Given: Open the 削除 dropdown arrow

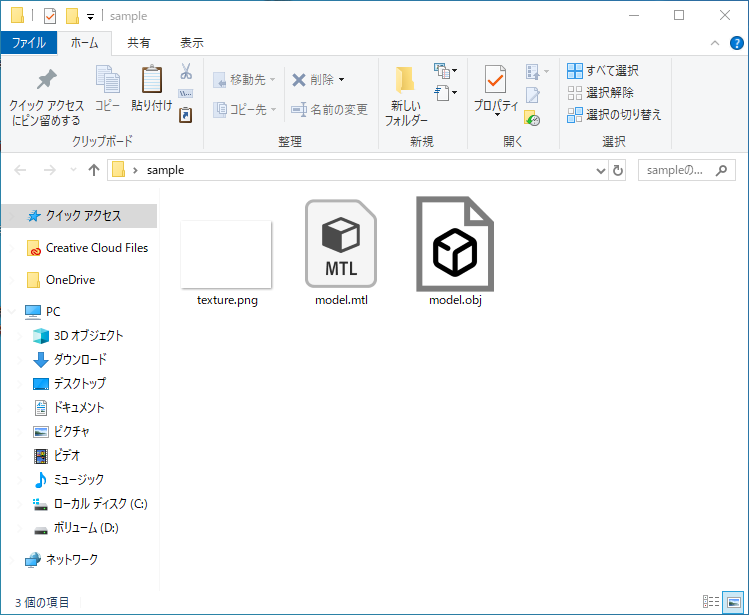Looking at the screenshot, I should click(x=342, y=80).
